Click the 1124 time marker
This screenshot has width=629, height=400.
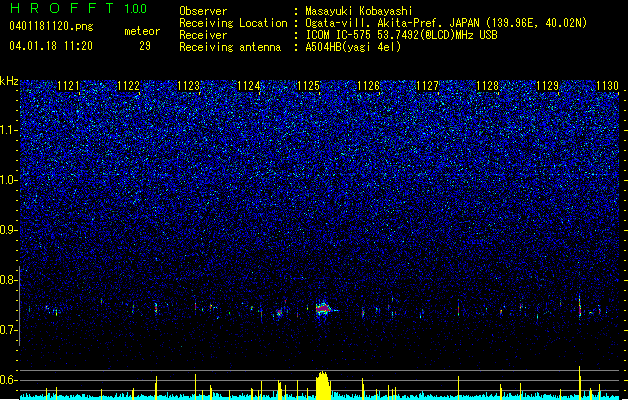[x=248, y=86]
